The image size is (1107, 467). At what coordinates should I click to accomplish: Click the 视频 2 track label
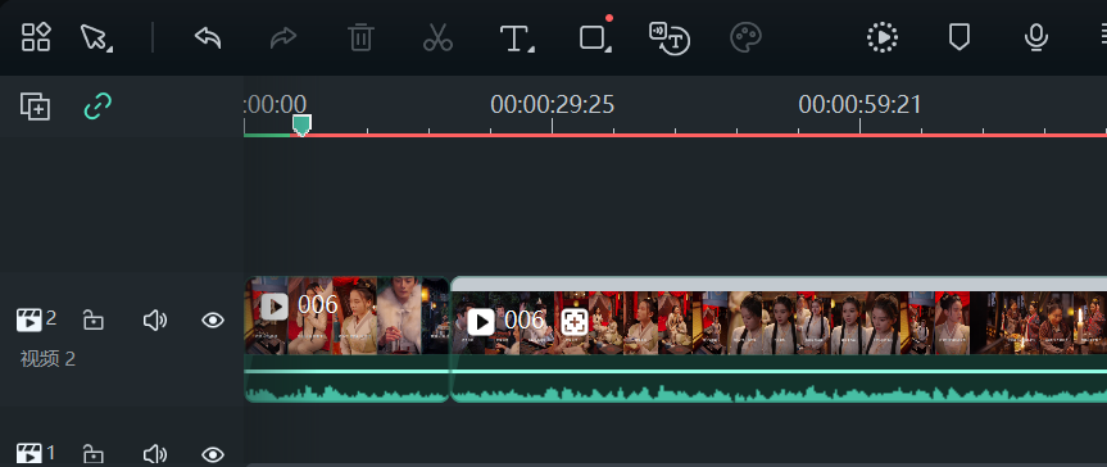[x=48, y=359]
